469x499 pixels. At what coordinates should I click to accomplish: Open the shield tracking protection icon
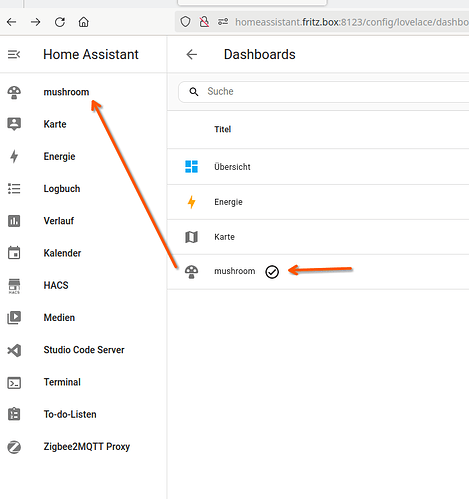(x=185, y=22)
